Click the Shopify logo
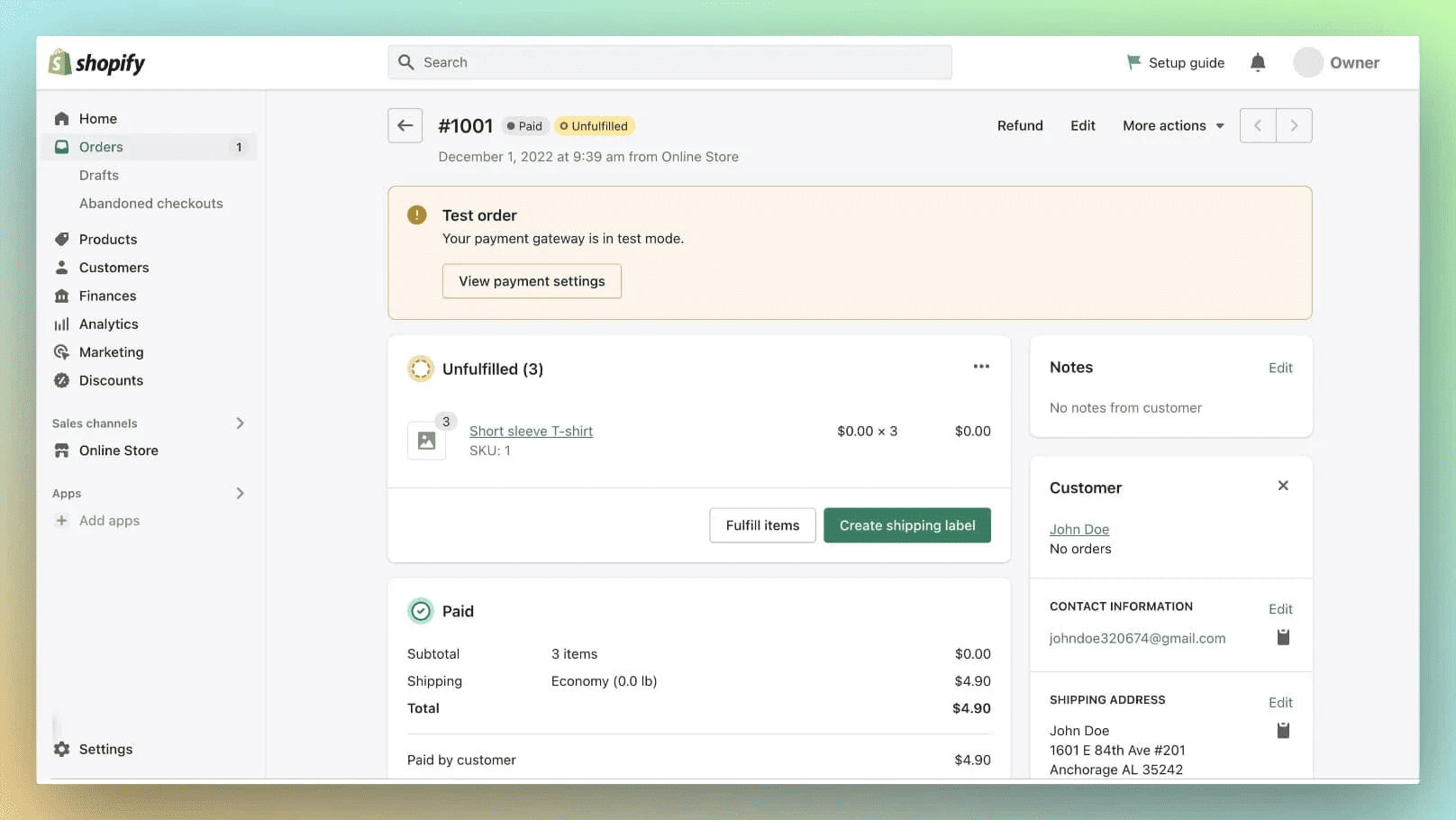Screen dimensions: 1456x820 point(96,62)
